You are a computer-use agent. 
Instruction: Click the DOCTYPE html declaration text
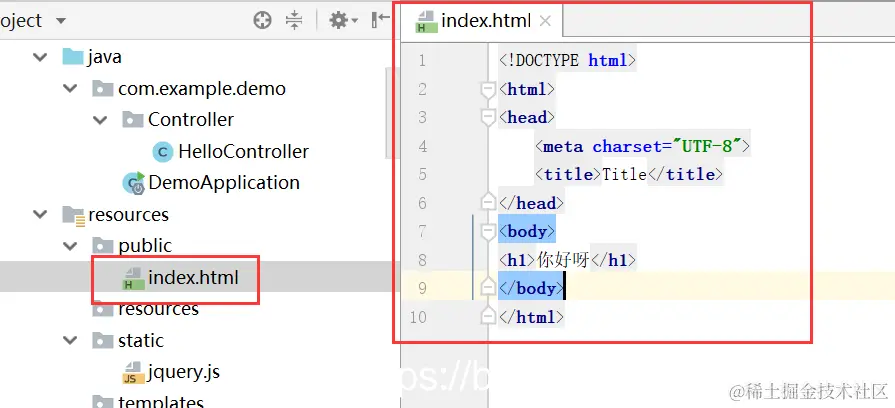pos(567,60)
